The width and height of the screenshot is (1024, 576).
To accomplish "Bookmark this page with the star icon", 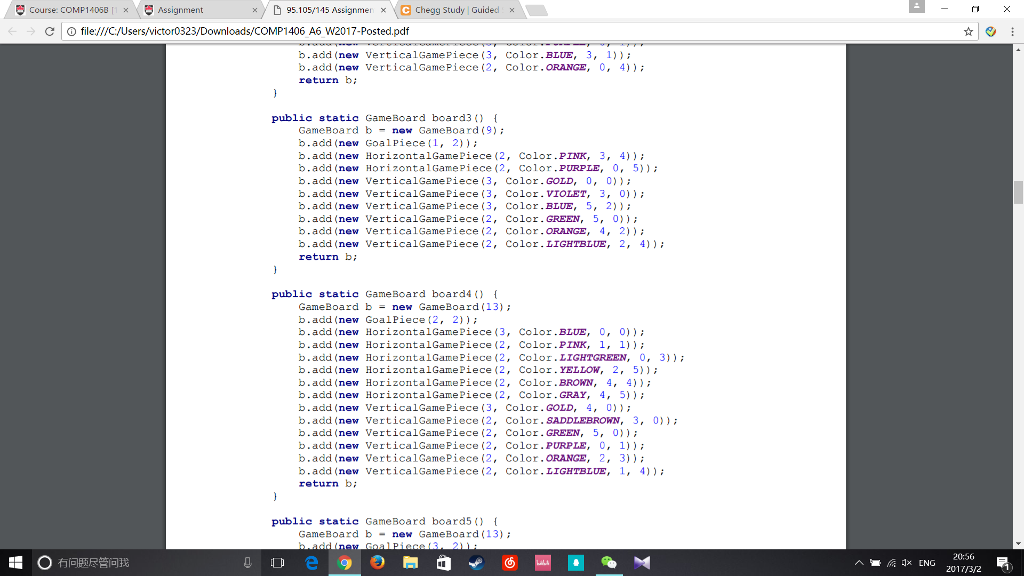I will [x=969, y=31].
